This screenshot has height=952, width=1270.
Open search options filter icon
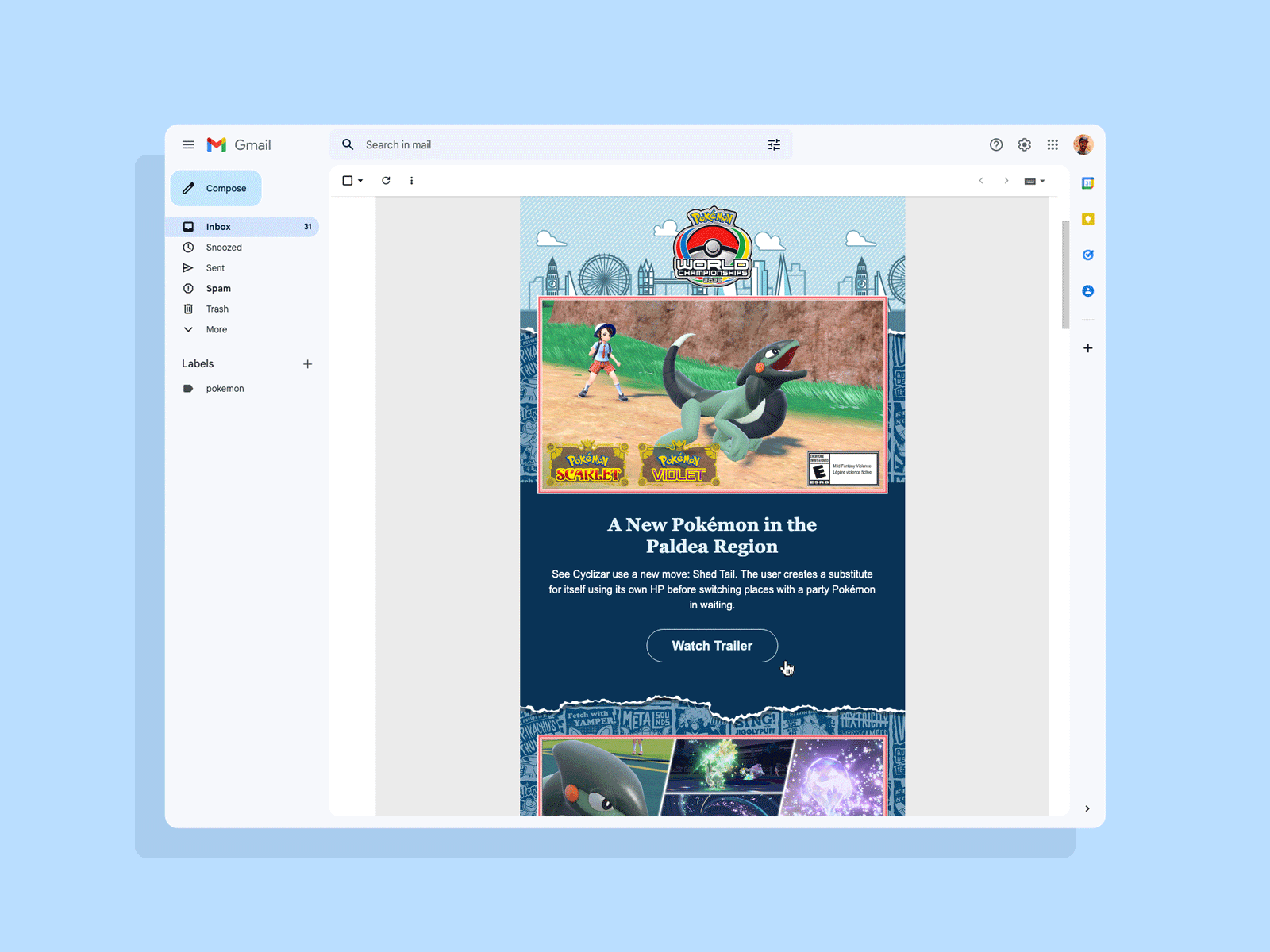point(774,144)
